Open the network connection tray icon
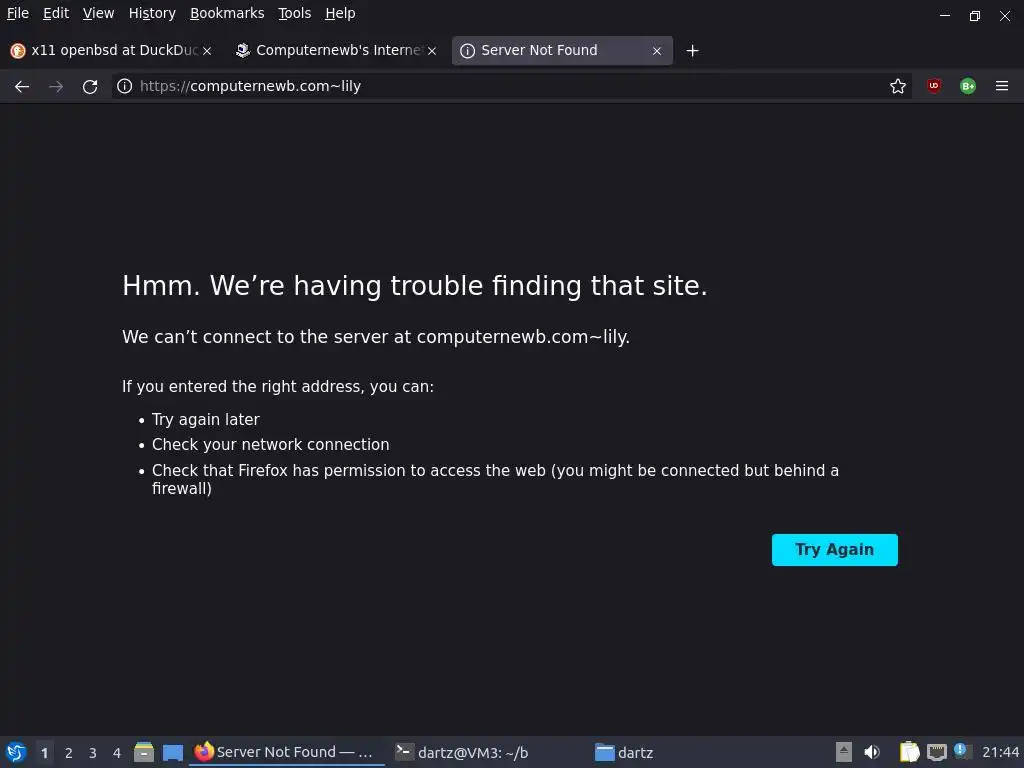The width and height of the screenshot is (1024, 768). click(x=937, y=752)
